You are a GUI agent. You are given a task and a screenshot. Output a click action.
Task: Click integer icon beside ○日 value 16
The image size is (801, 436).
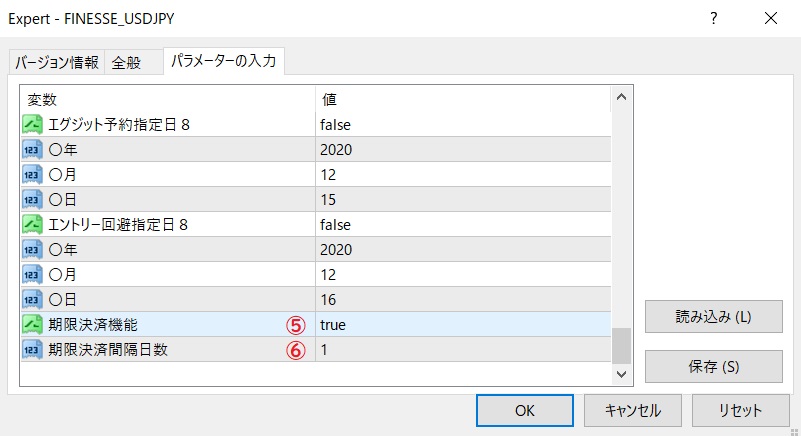[x=32, y=299]
